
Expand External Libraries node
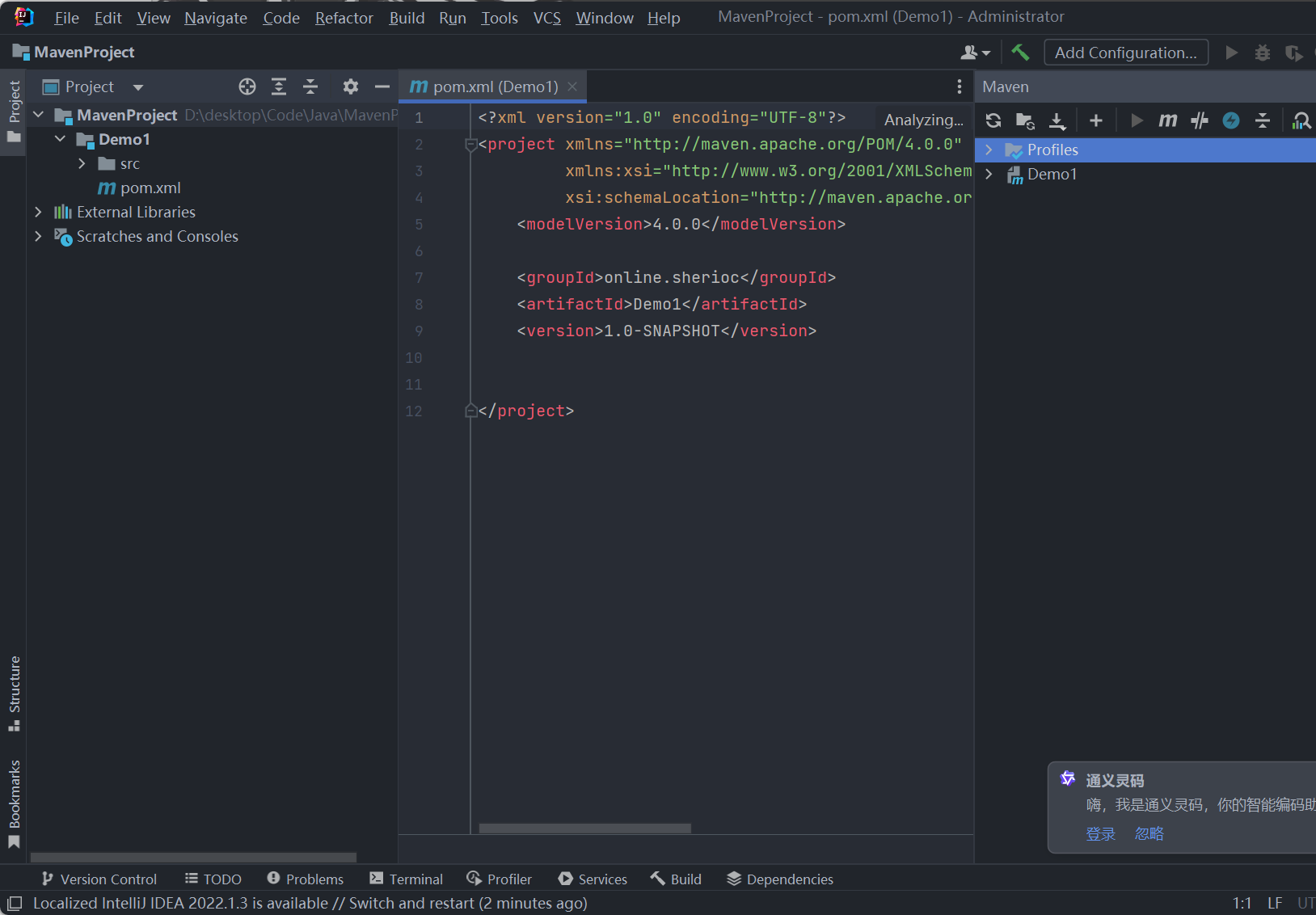tap(38, 212)
